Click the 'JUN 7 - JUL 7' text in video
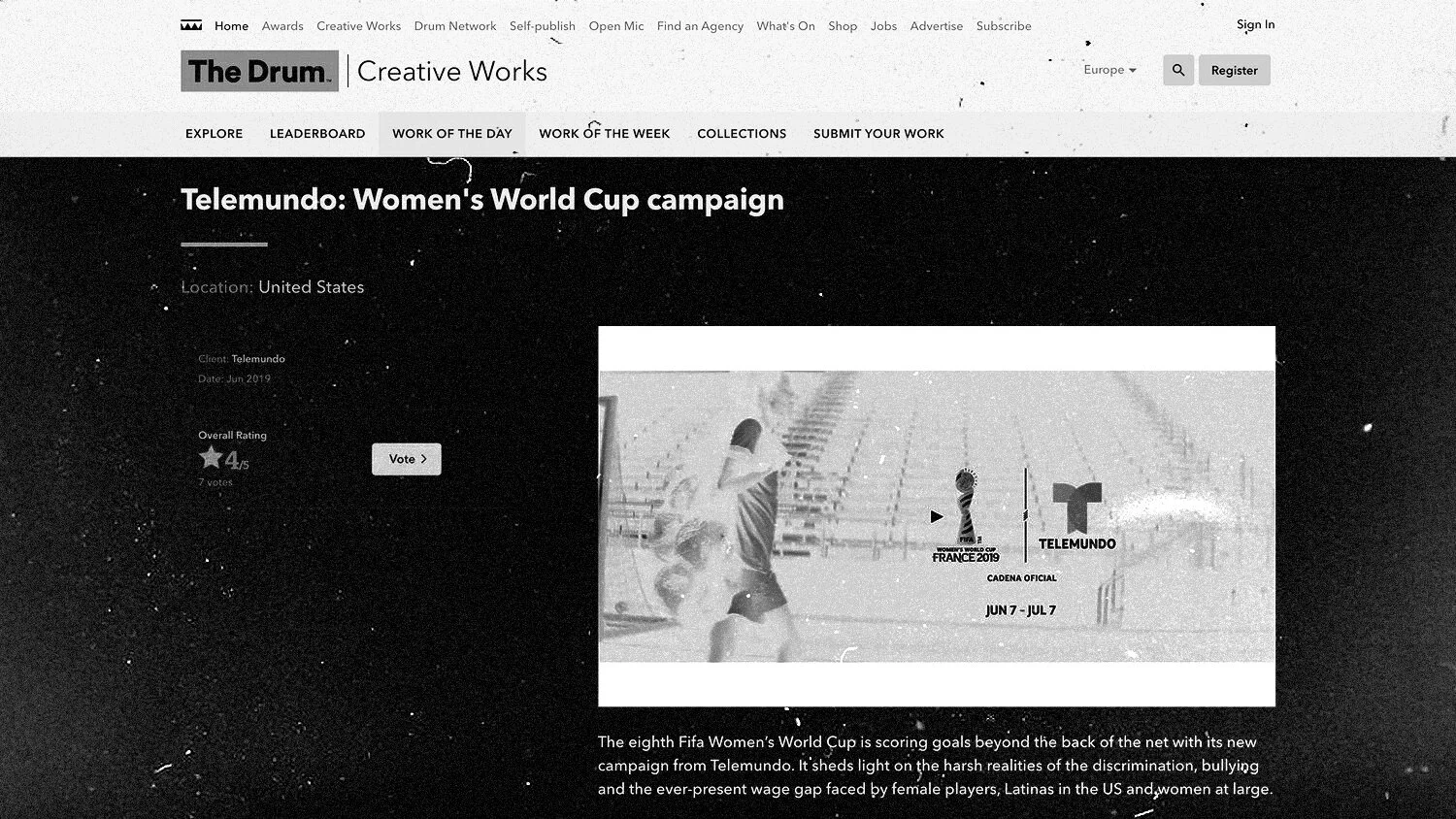The width and height of the screenshot is (1456, 819). tap(1021, 610)
